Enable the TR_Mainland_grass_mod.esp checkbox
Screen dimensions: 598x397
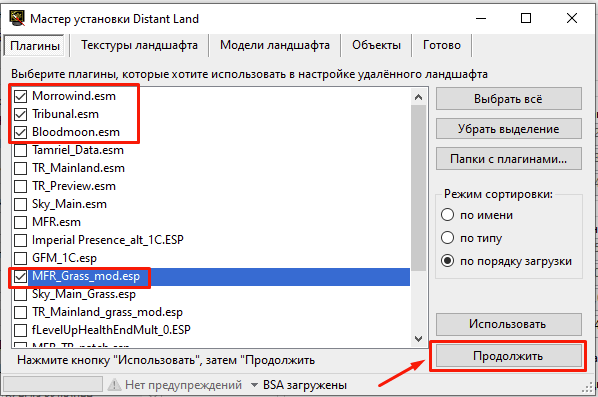[20, 312]
